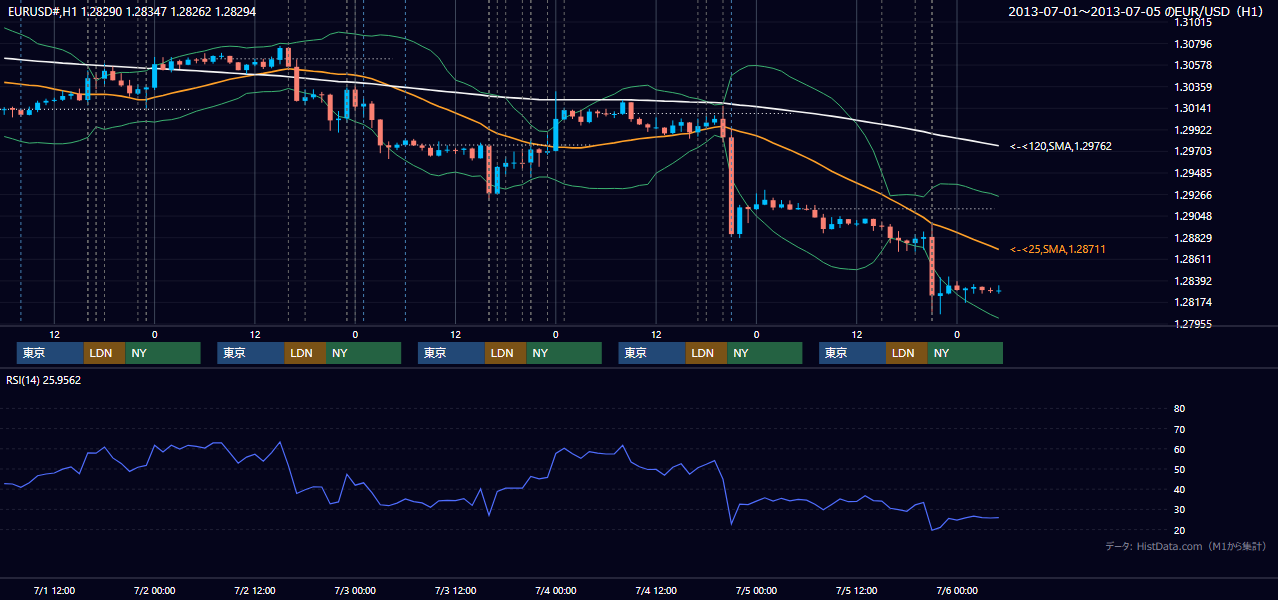
Task: Click the RSI 80 level label
Action: pos(1179,409)
